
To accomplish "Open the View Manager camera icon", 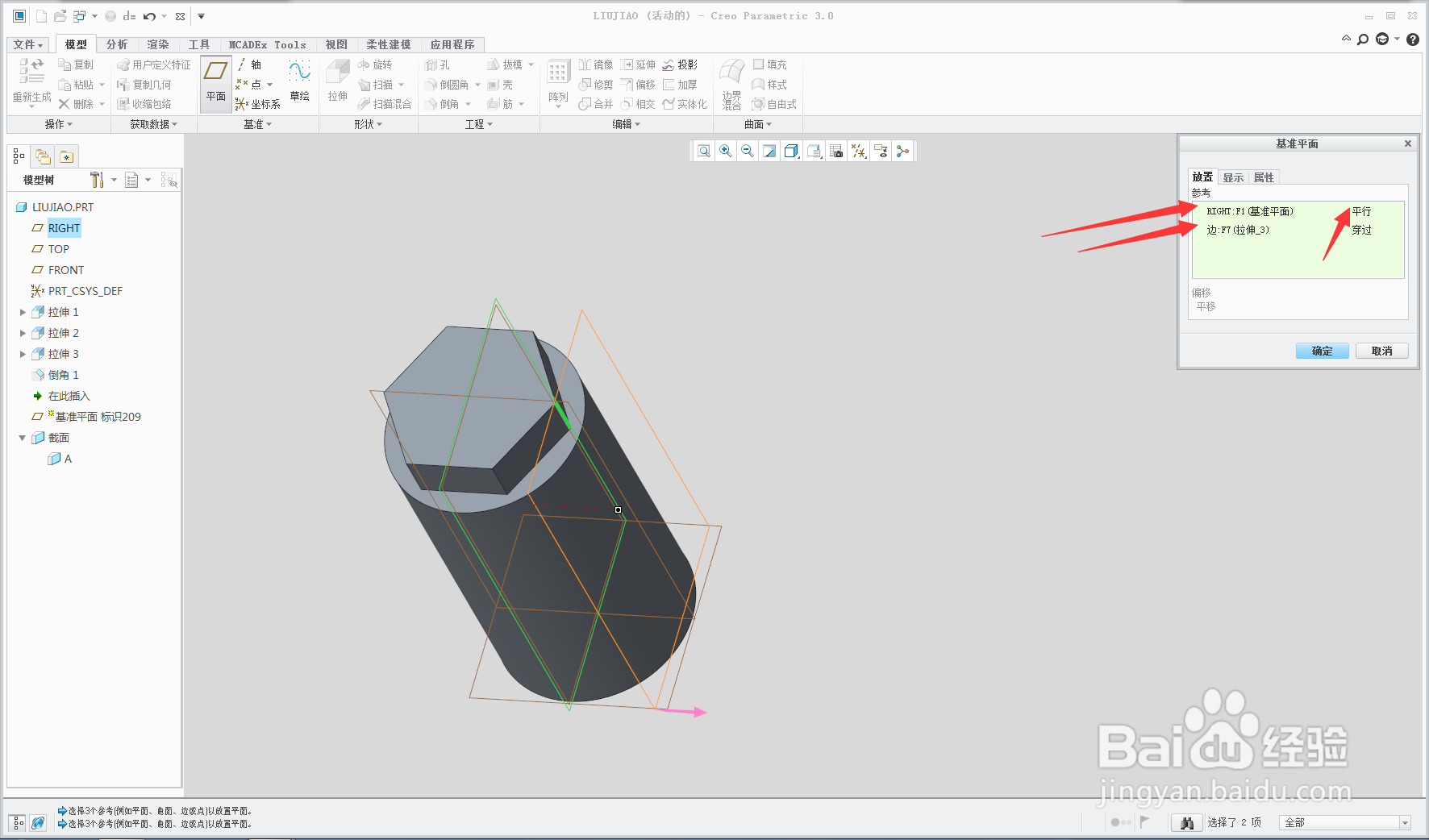I will tap(836, 151).
